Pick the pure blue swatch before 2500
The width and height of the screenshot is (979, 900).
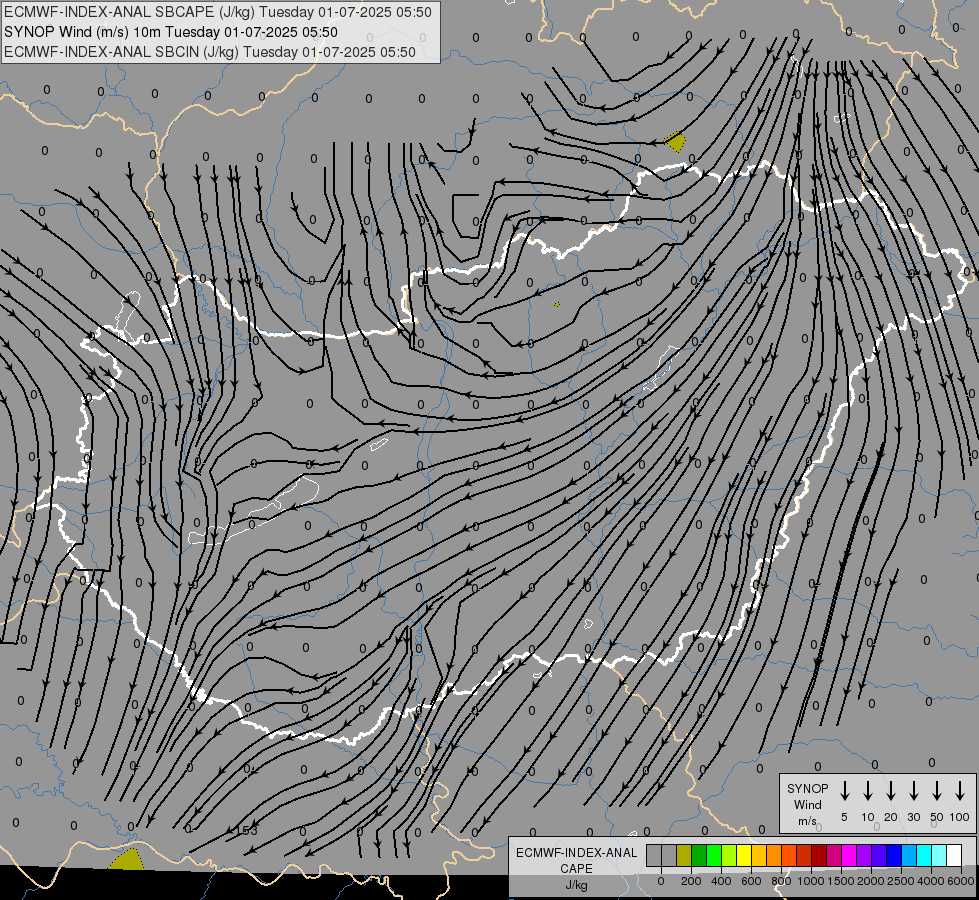tap(894, 855)
